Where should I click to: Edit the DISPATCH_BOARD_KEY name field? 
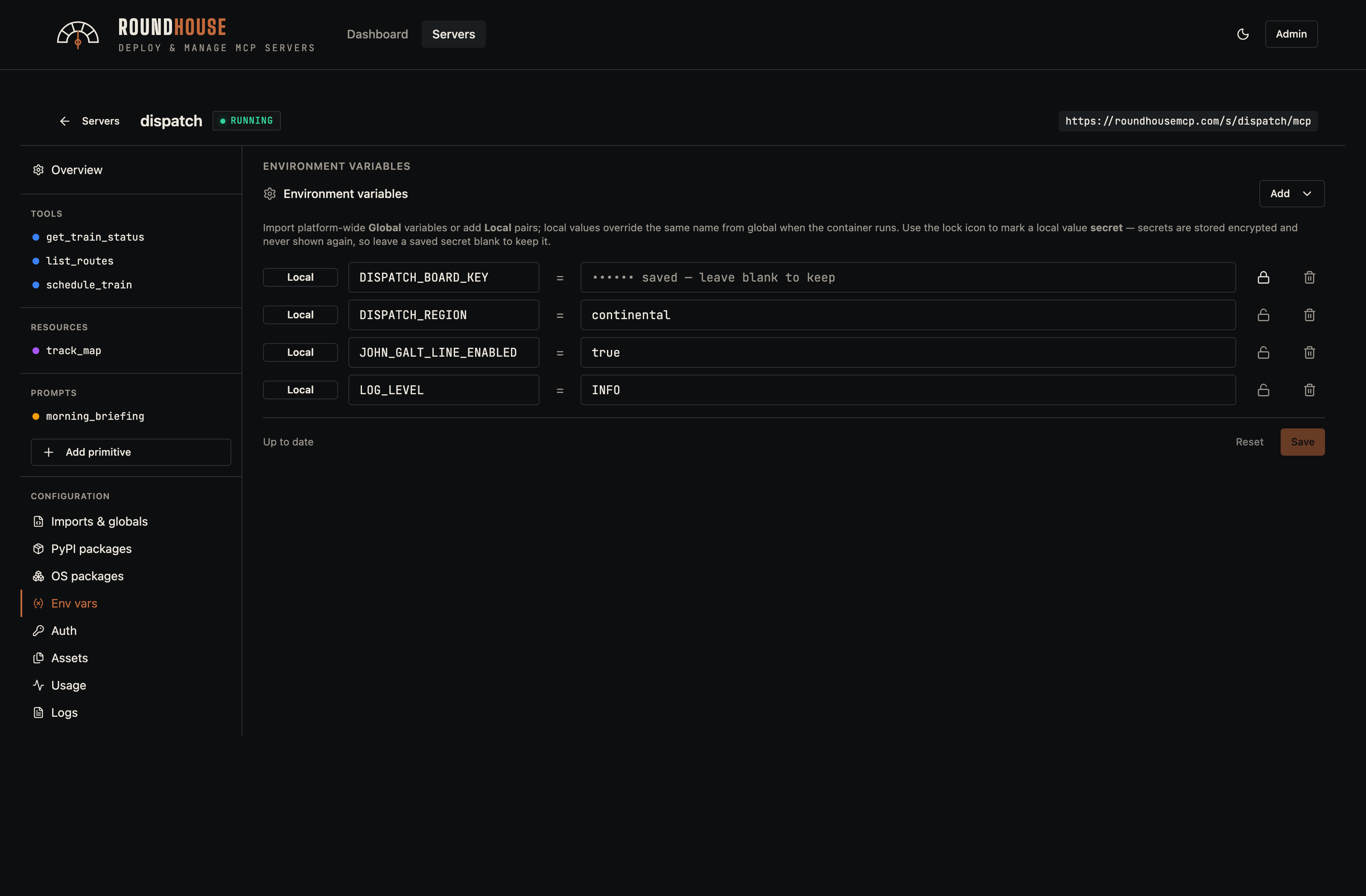(x=444, y=278)
